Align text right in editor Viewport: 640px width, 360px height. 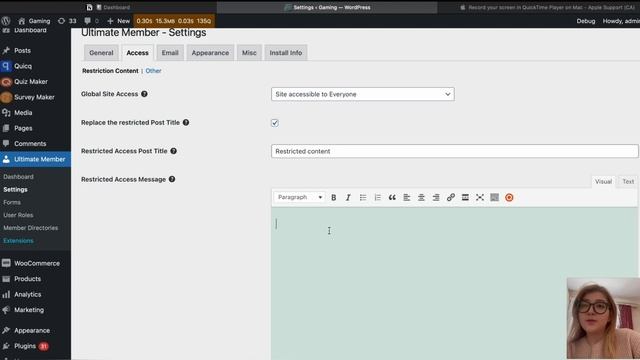click(x=436, y=198)
